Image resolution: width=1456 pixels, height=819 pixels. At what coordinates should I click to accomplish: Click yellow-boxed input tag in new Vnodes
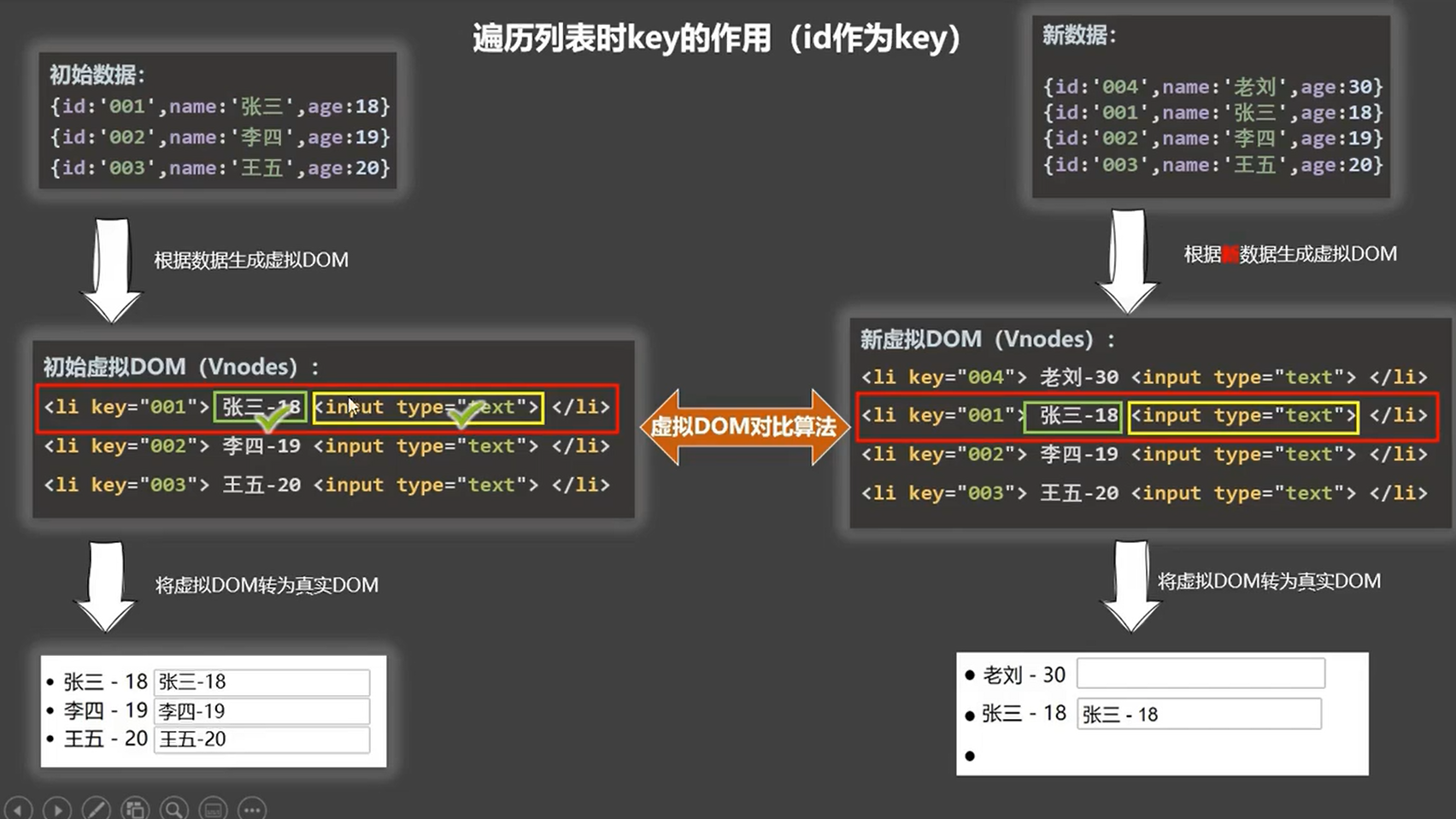tap(1243, 416)
